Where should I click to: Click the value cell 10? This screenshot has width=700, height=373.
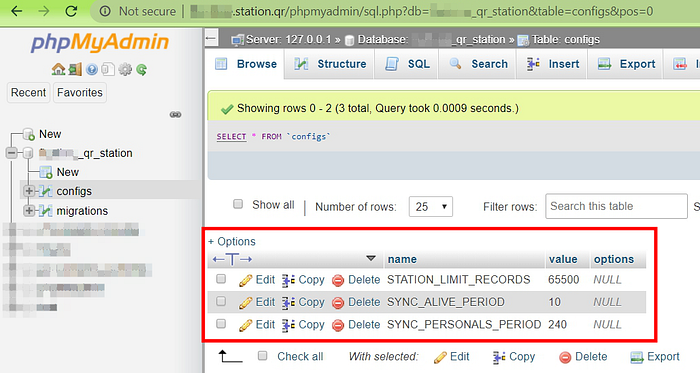point(554,302)
